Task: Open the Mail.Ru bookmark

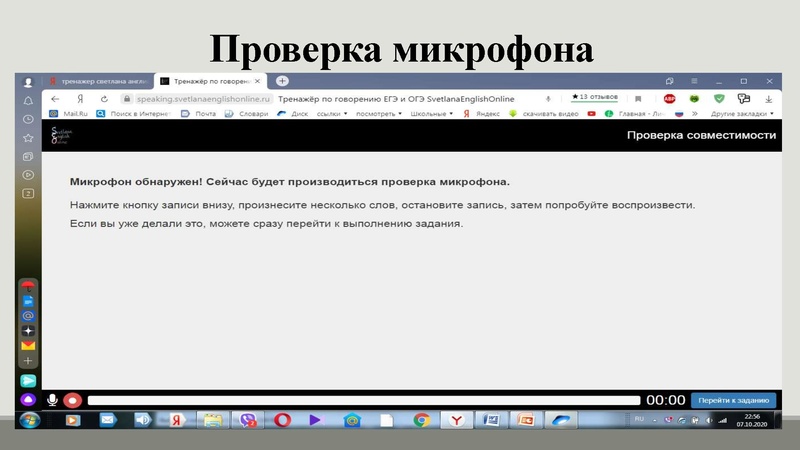Action: click(69, 114)
